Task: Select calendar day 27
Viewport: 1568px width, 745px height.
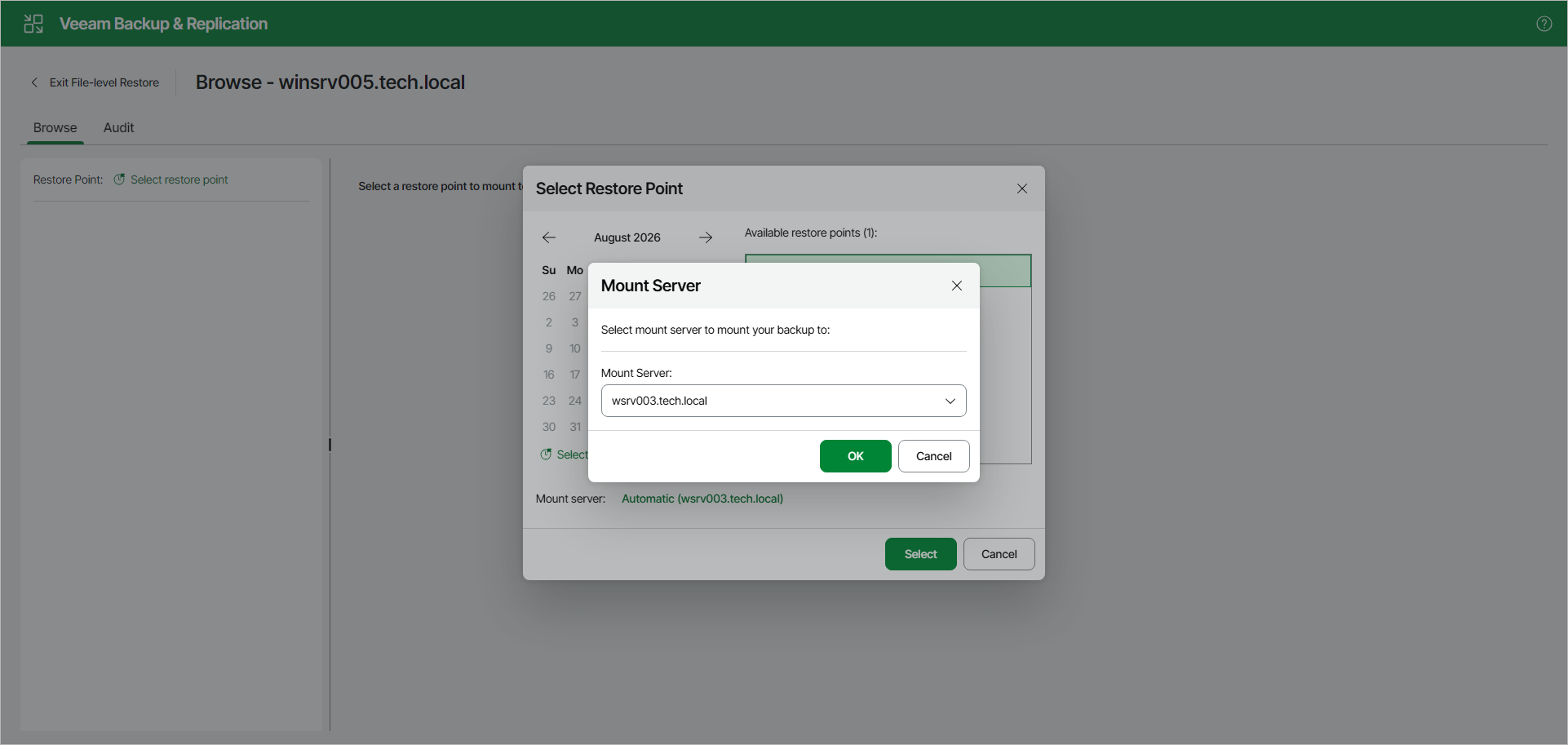Action: tap(575, 296)
